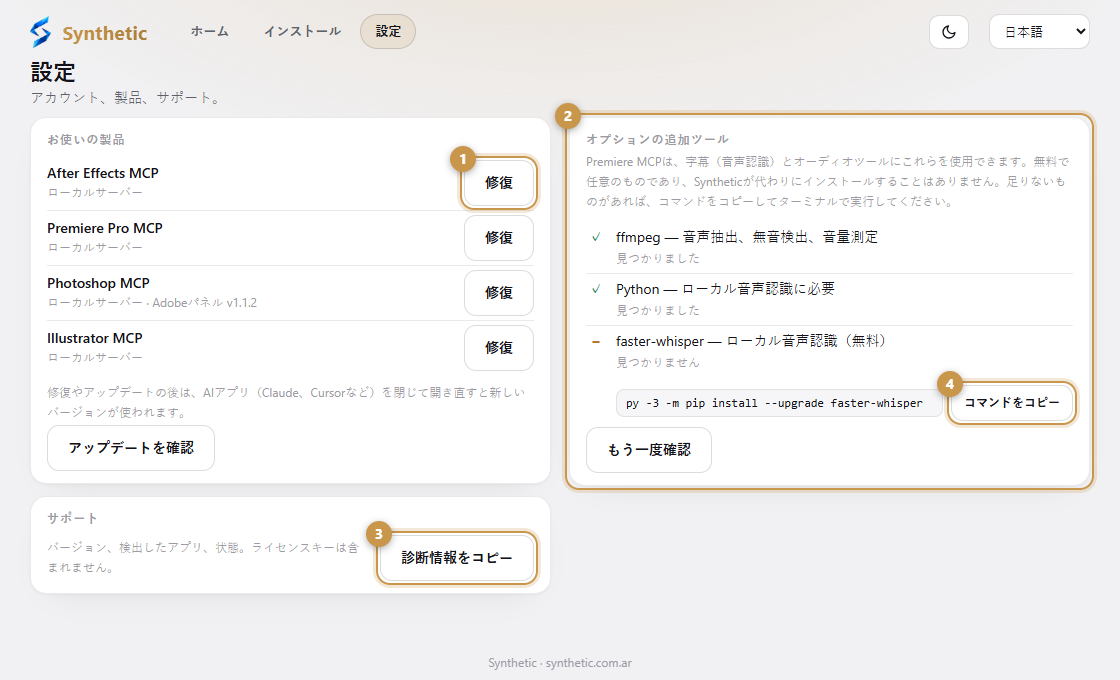Click 診断情報をコピー button
This screenshot has width=1120, height=680.
456,557
